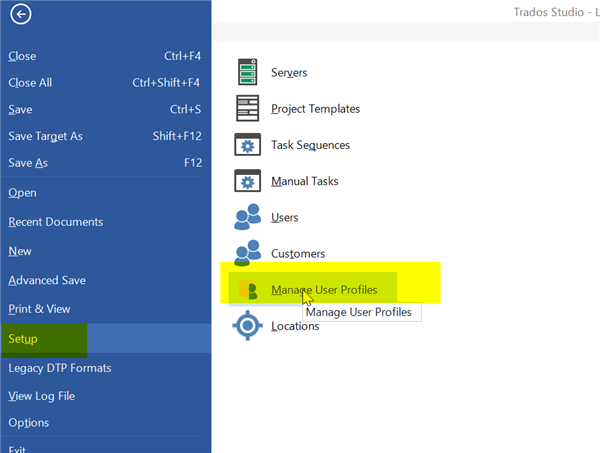Screen dimensions: 600x453
Task: Click the Customers people icon
Action: 248,253
